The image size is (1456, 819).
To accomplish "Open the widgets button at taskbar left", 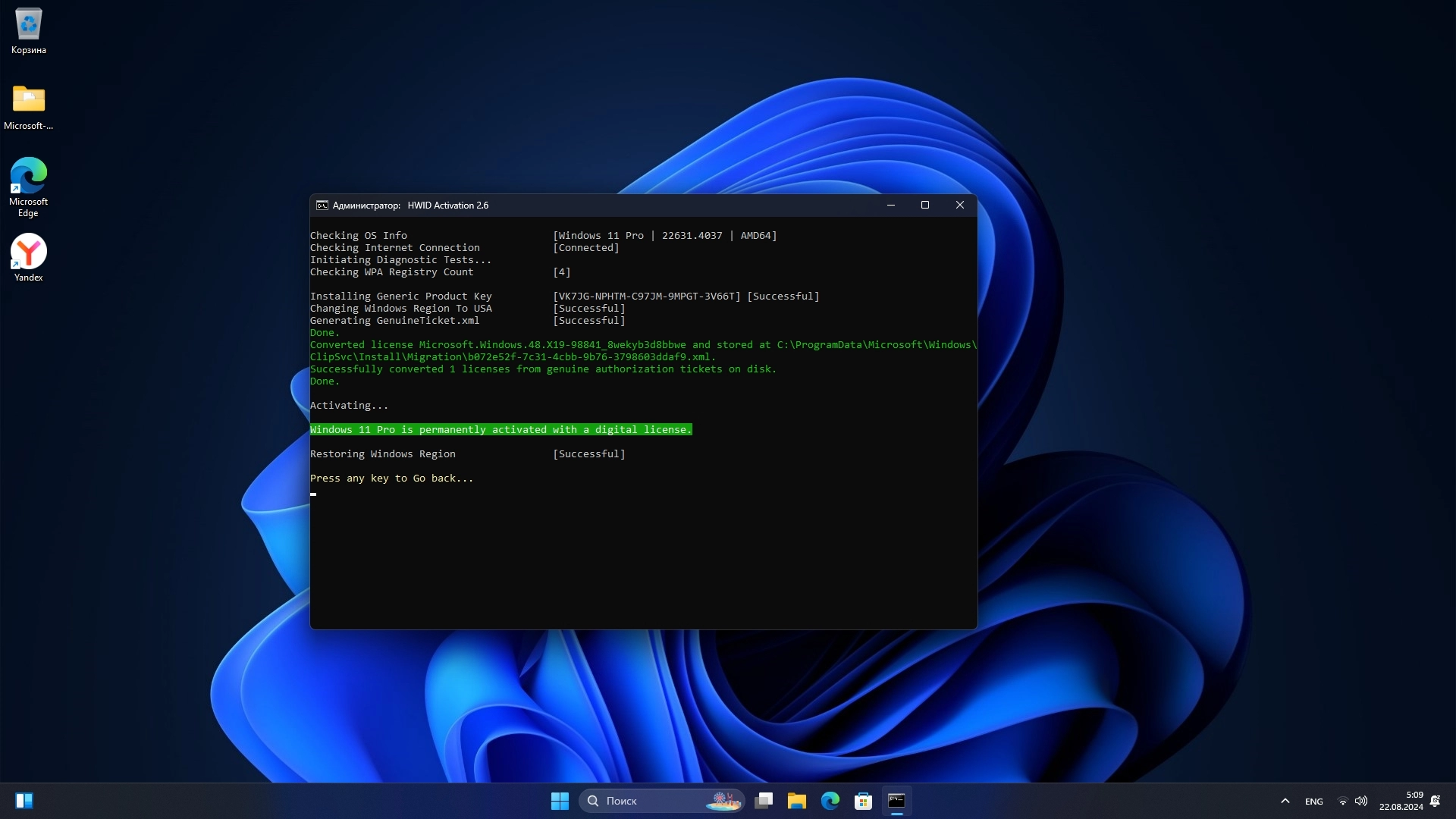I will [24, 801].
